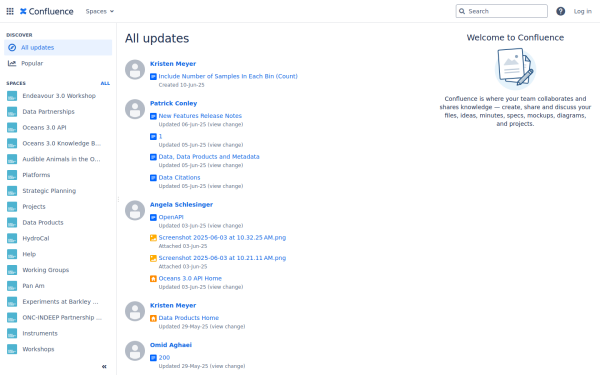This screenshot has width=600, height=375.
Task: Click ALL link beside Spaces heading
Action: (105, 83)
